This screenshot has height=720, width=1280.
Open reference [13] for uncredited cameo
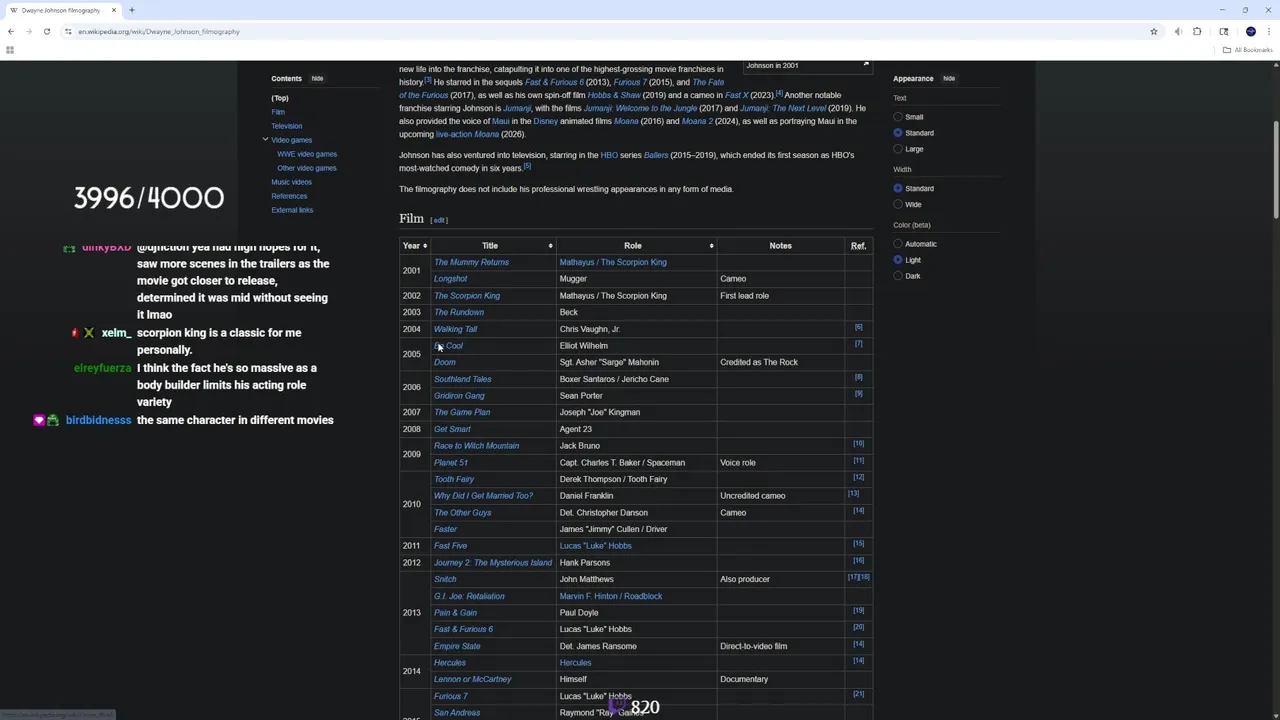853,493
